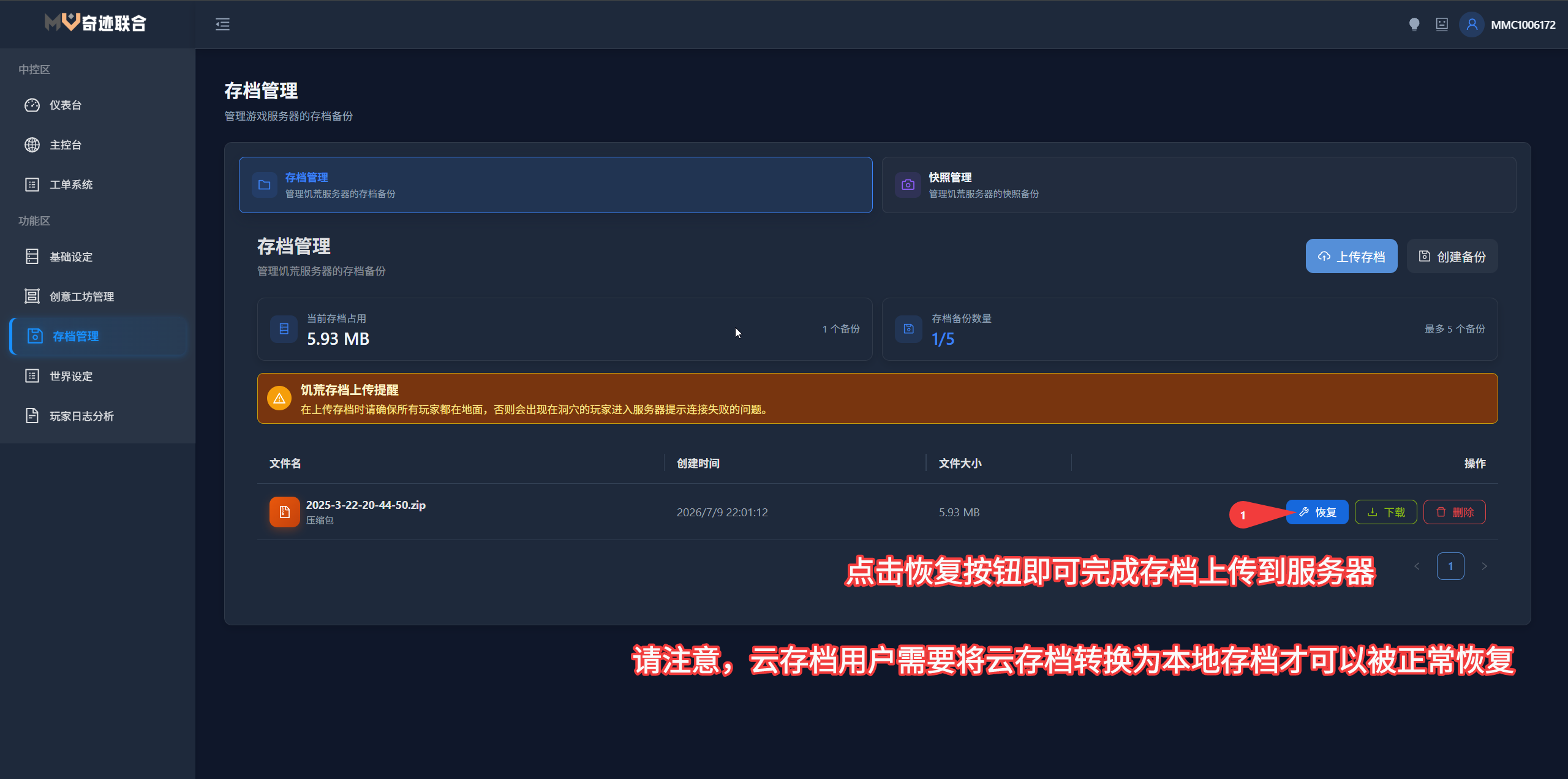Click the 主控台 globe icon
The image size is (1568, 779).
[x=32, y=145]
